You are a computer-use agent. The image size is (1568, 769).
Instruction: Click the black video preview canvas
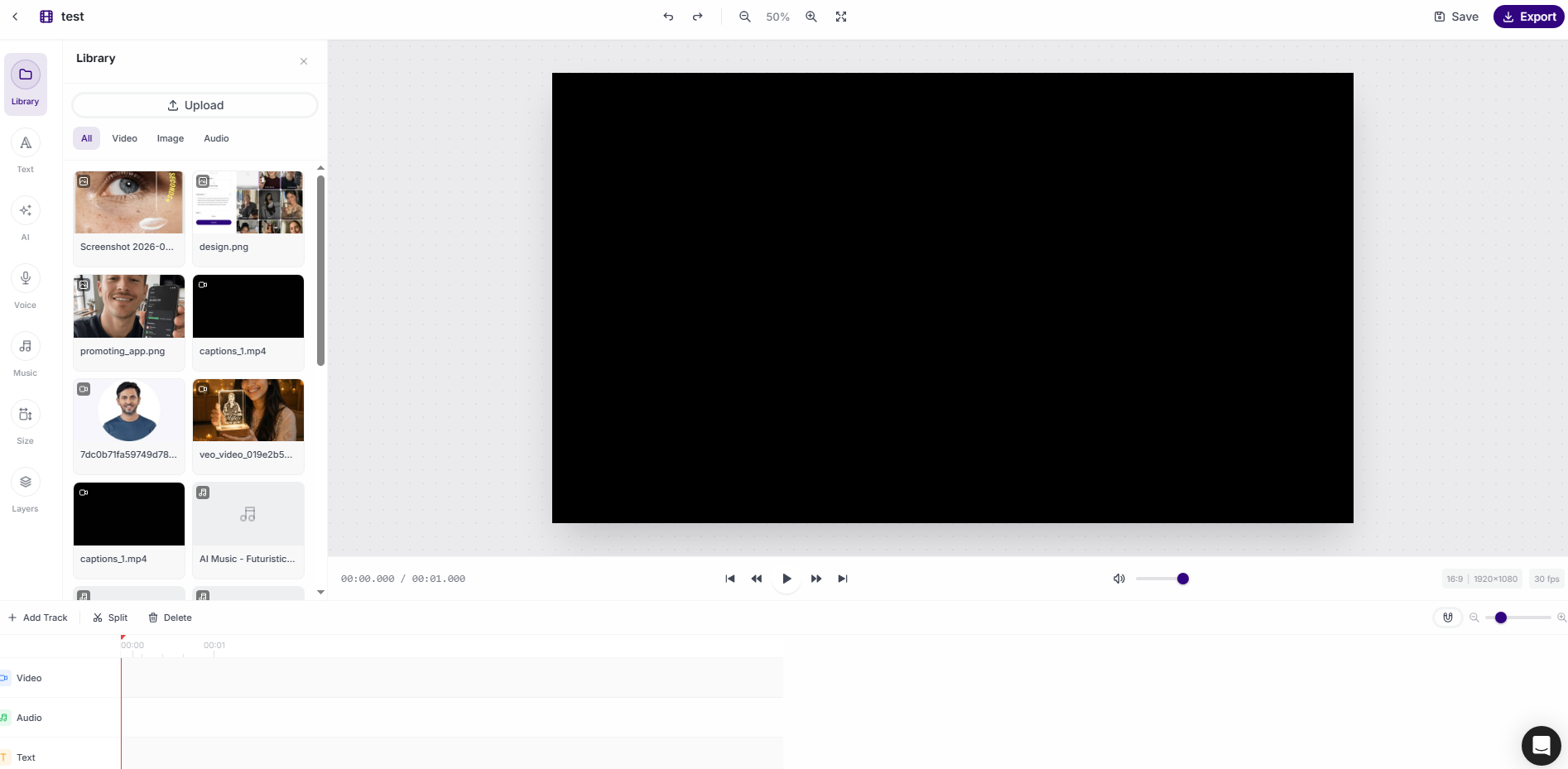953,298
